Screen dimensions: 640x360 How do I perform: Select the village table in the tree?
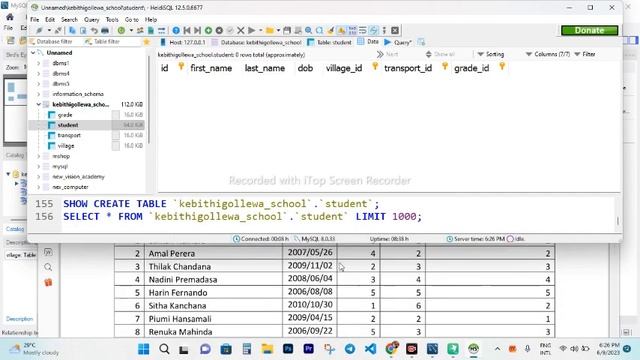[66, 146]
